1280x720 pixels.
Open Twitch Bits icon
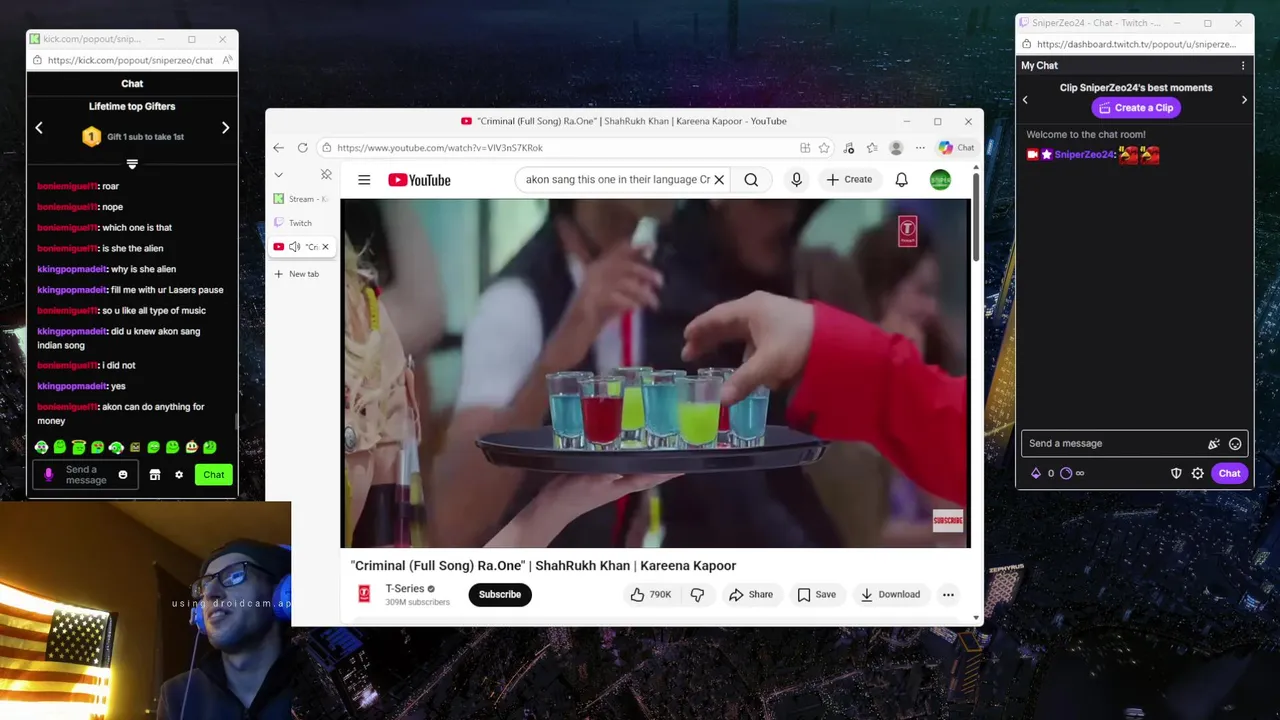click(x=1036, y=473)
